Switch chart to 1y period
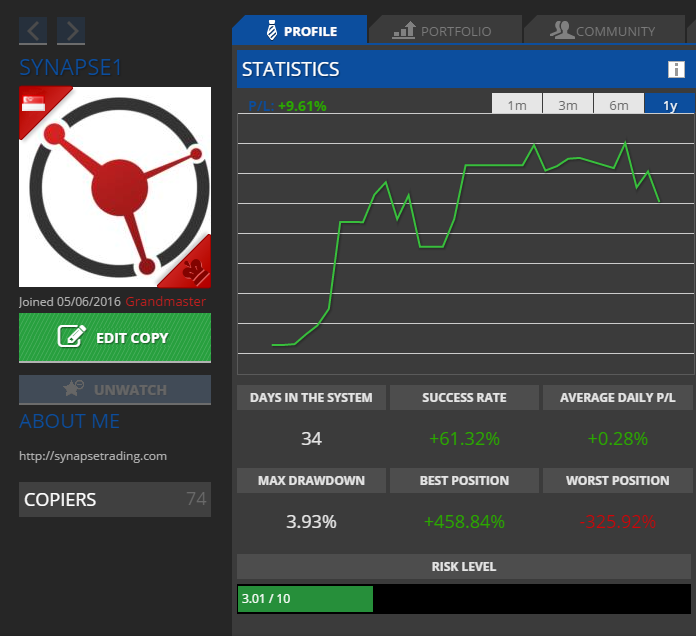 tap(670, 105)
